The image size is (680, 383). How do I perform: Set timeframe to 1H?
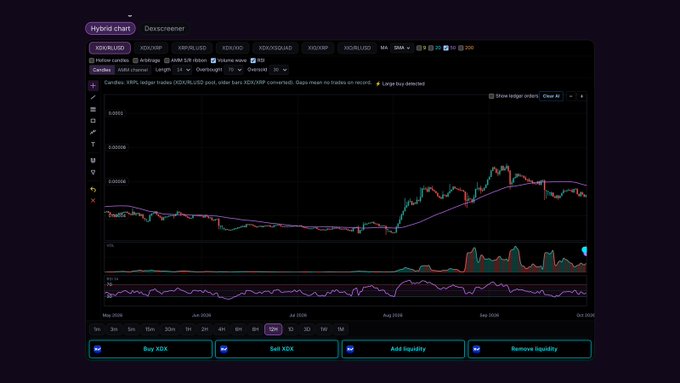click(188, 329)
